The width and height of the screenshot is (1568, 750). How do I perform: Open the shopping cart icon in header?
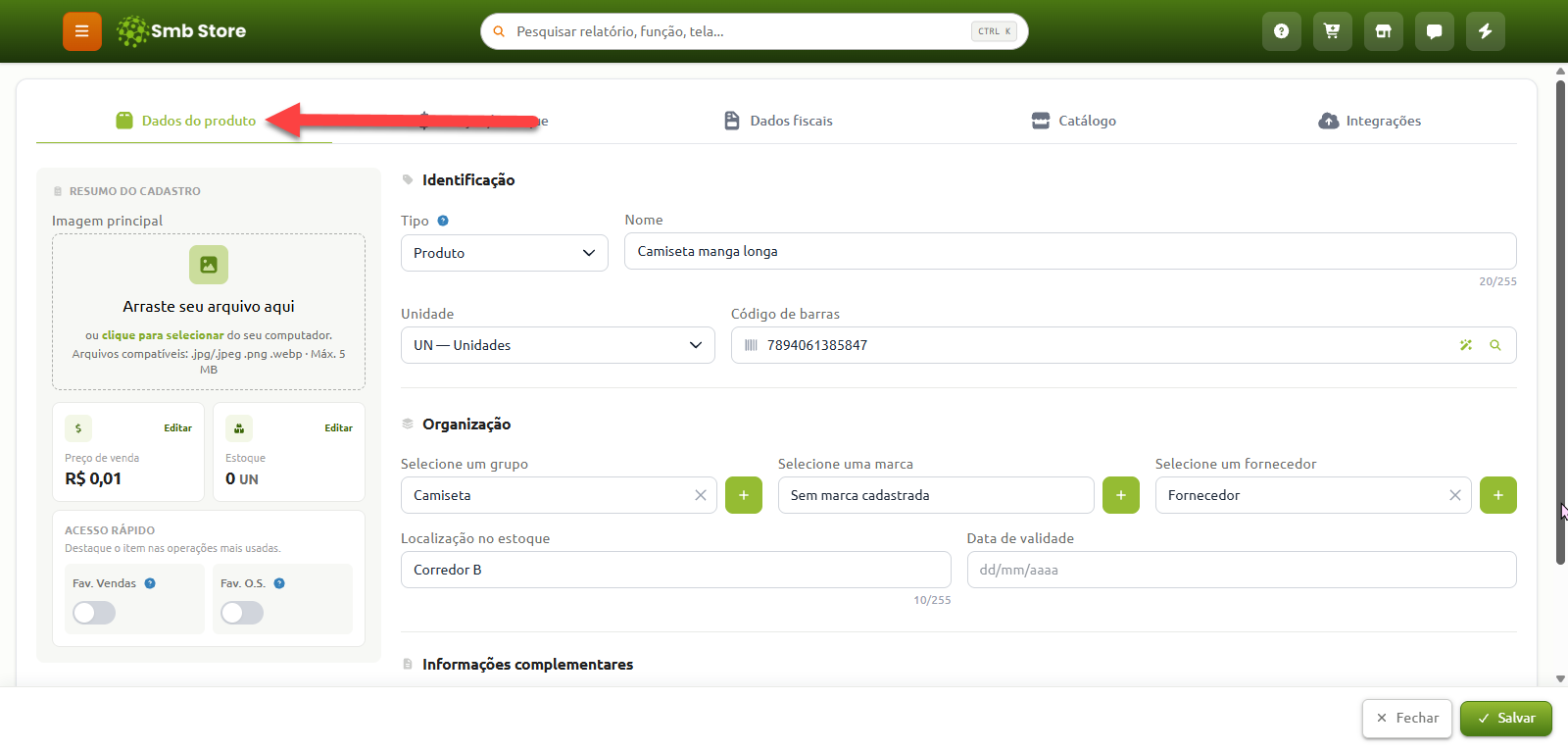[x=1333, y=31]
